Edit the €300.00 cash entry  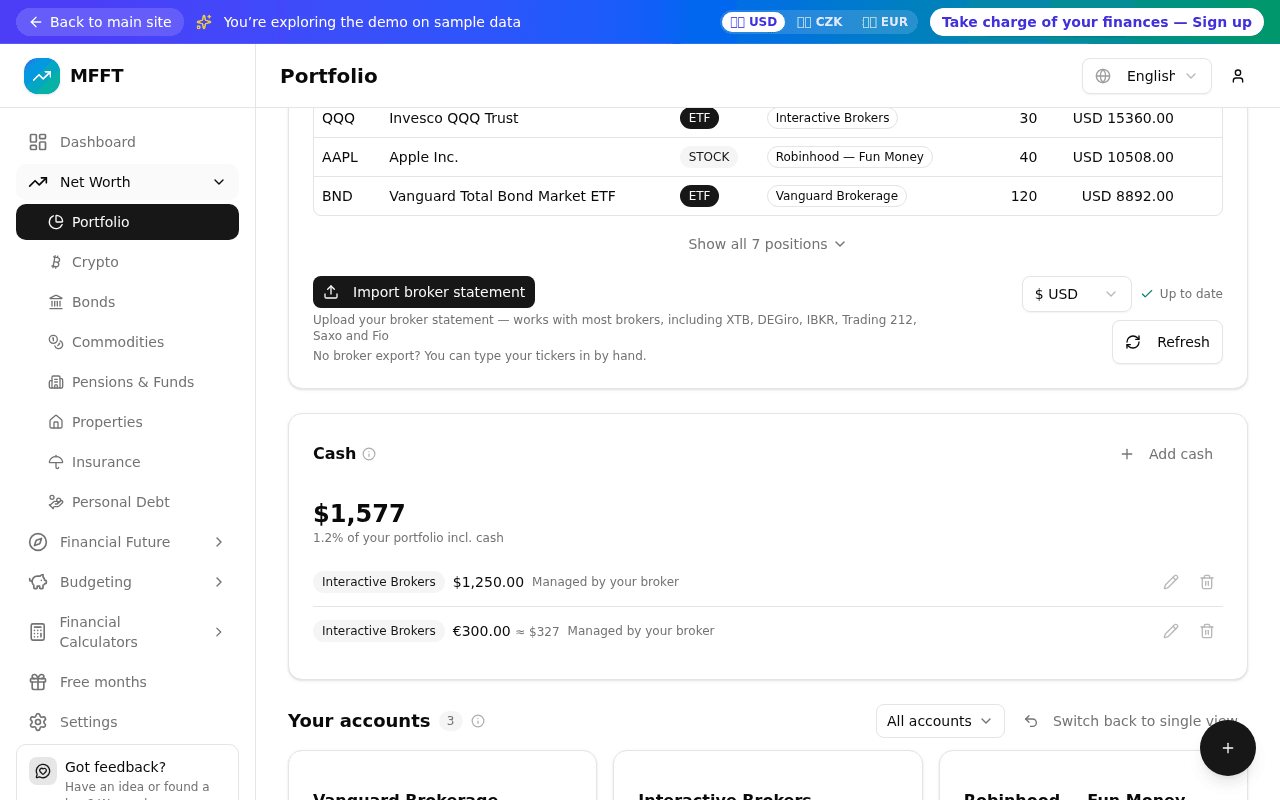(1171, 631)
